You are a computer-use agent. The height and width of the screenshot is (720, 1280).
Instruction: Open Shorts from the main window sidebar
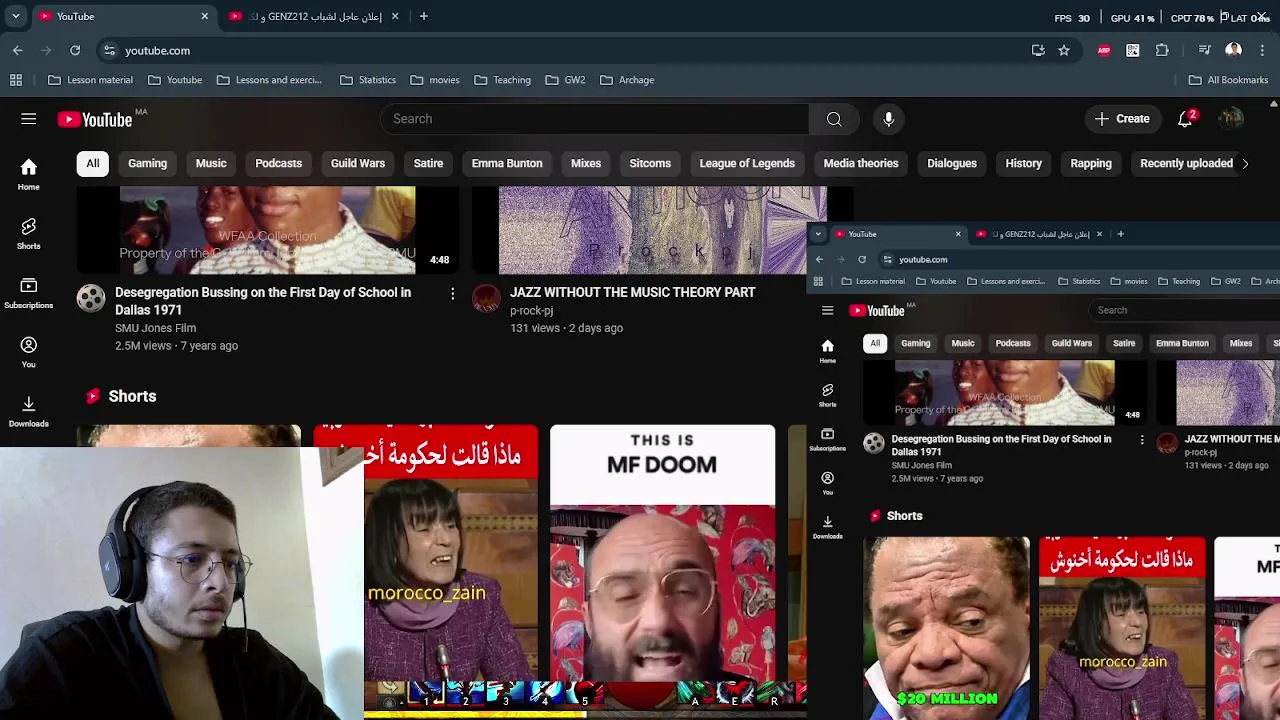pyautogui.click(x=28, y=234)
